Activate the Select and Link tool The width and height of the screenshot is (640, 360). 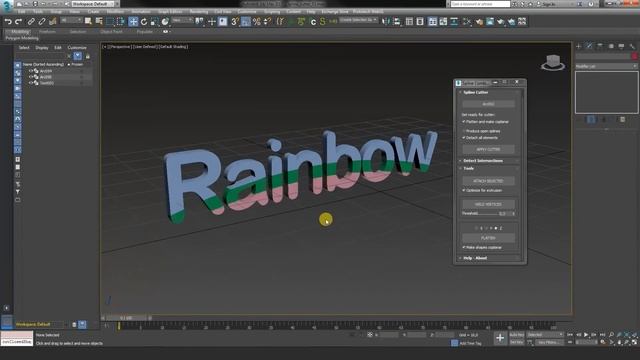point(31,22)
